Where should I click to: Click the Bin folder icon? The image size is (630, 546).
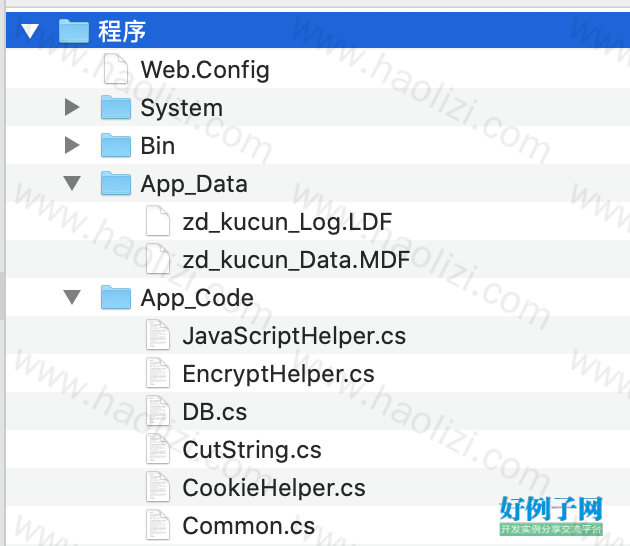116,145
